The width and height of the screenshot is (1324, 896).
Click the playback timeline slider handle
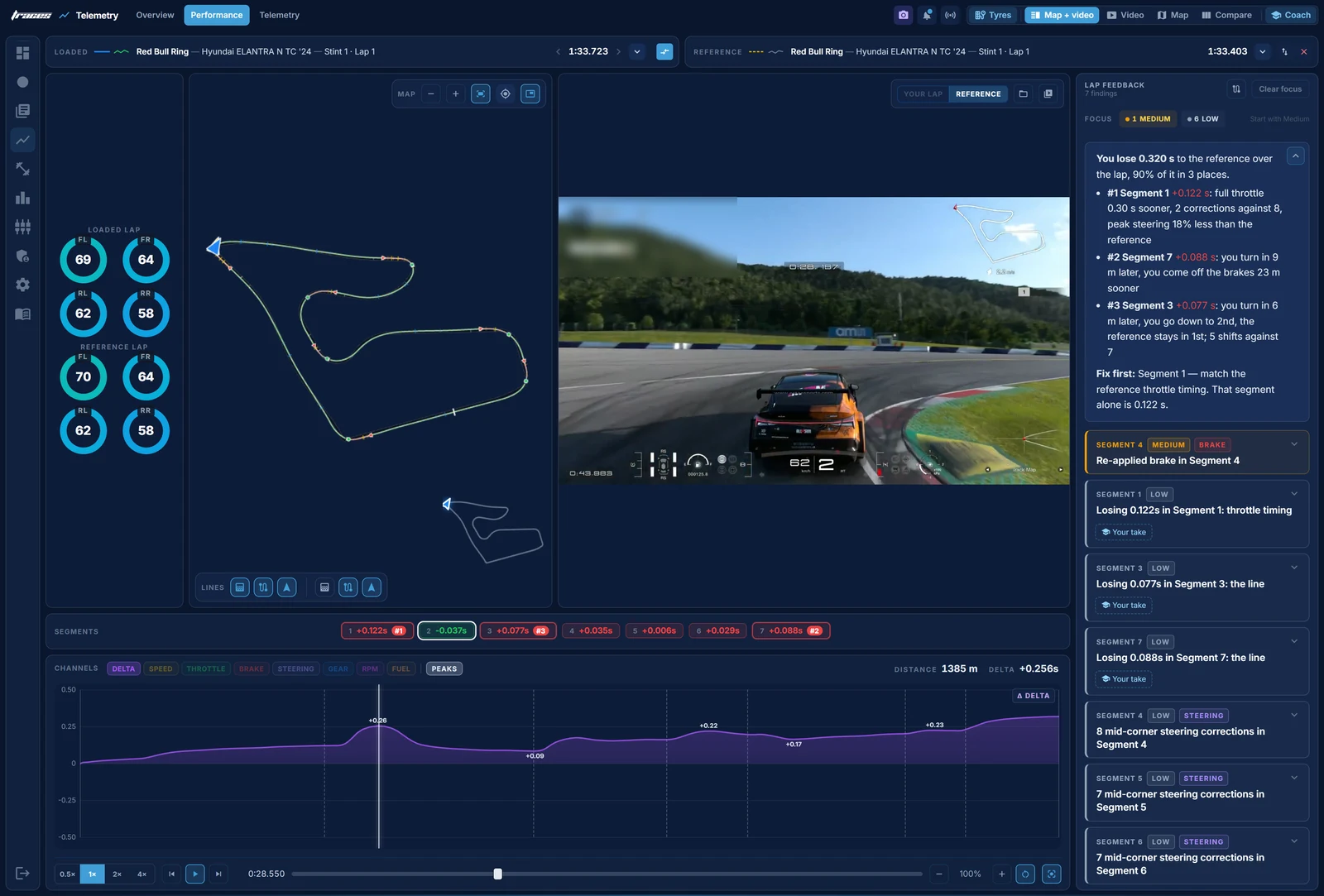tap(497, 874)
